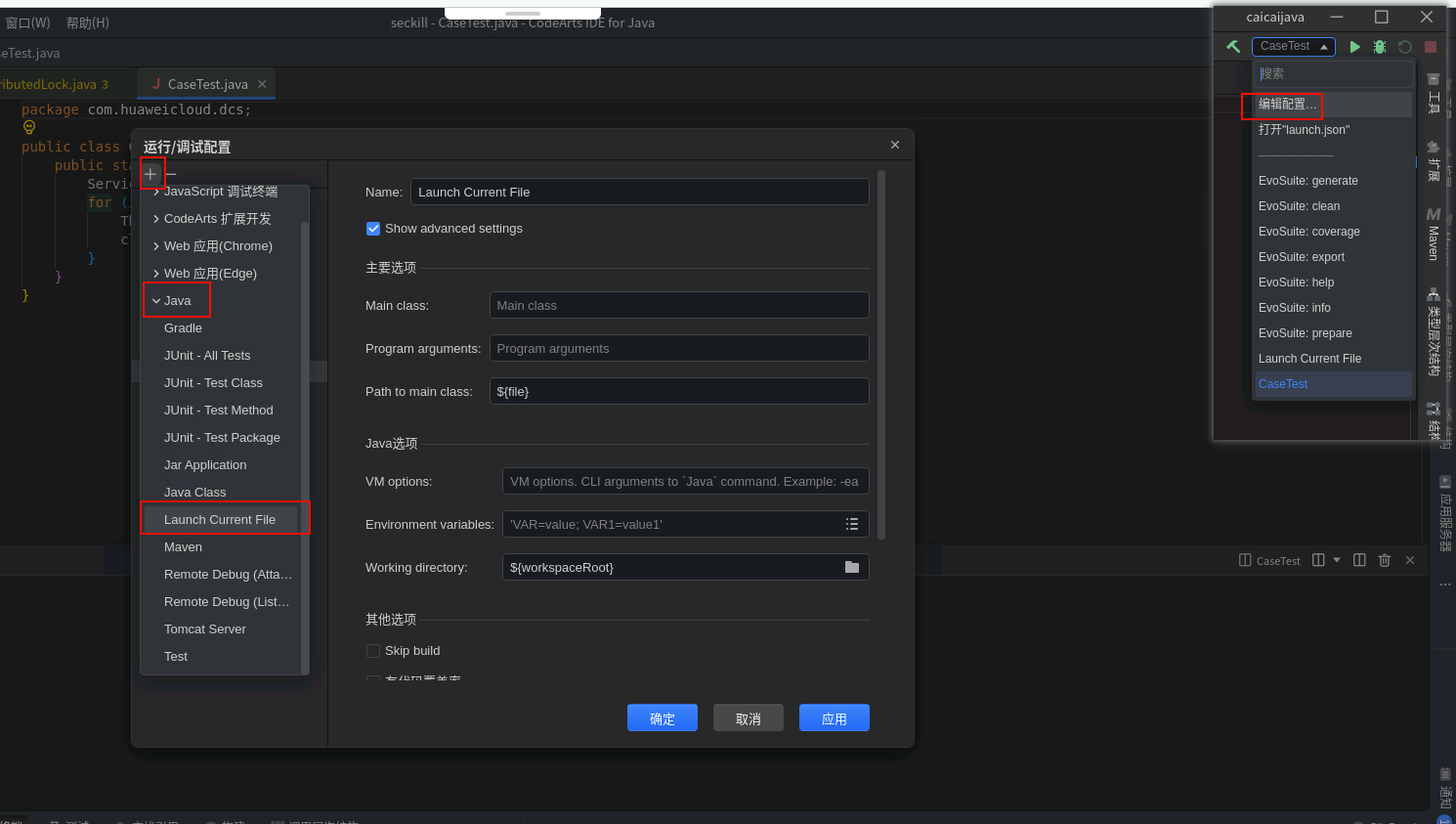The width and height of the screenshot is (1456, 824).
Task: Select 编辑配置... in the dropdown
Action: [x=1333, y=105]
